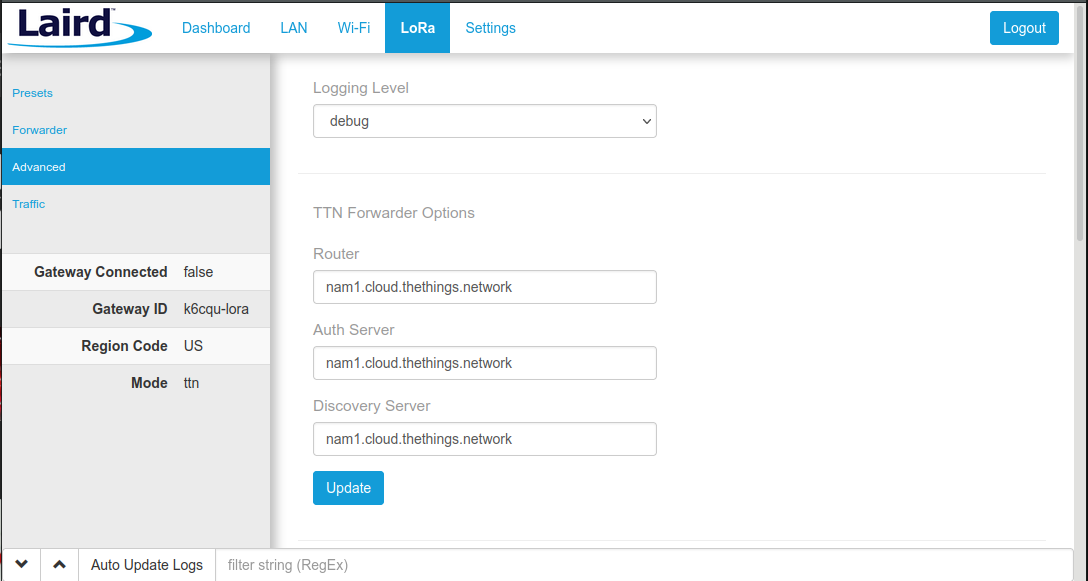Click the Router input field
The image size is (1088, 581).
[484, 287]
